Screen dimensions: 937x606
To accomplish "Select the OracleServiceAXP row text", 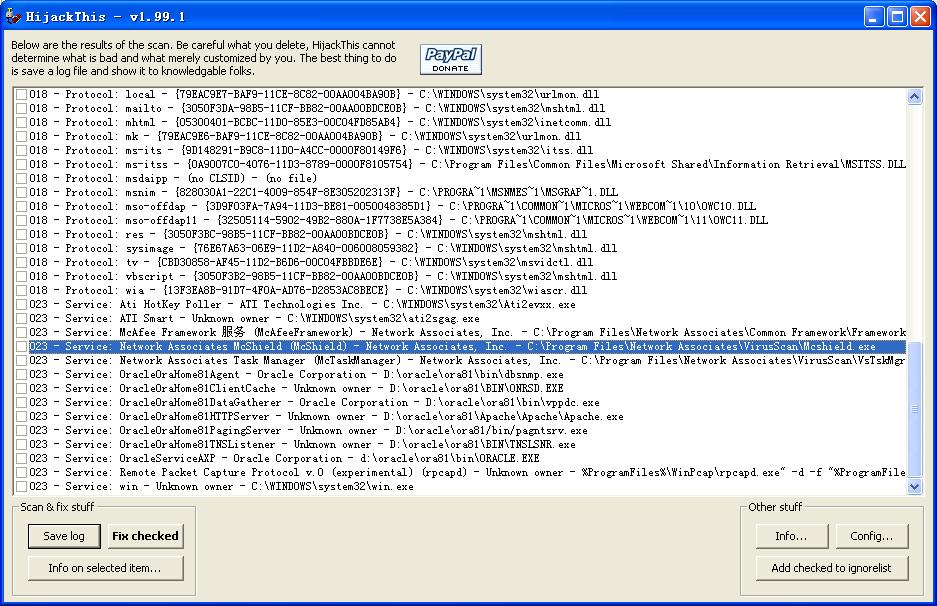I will click(284, 458).
